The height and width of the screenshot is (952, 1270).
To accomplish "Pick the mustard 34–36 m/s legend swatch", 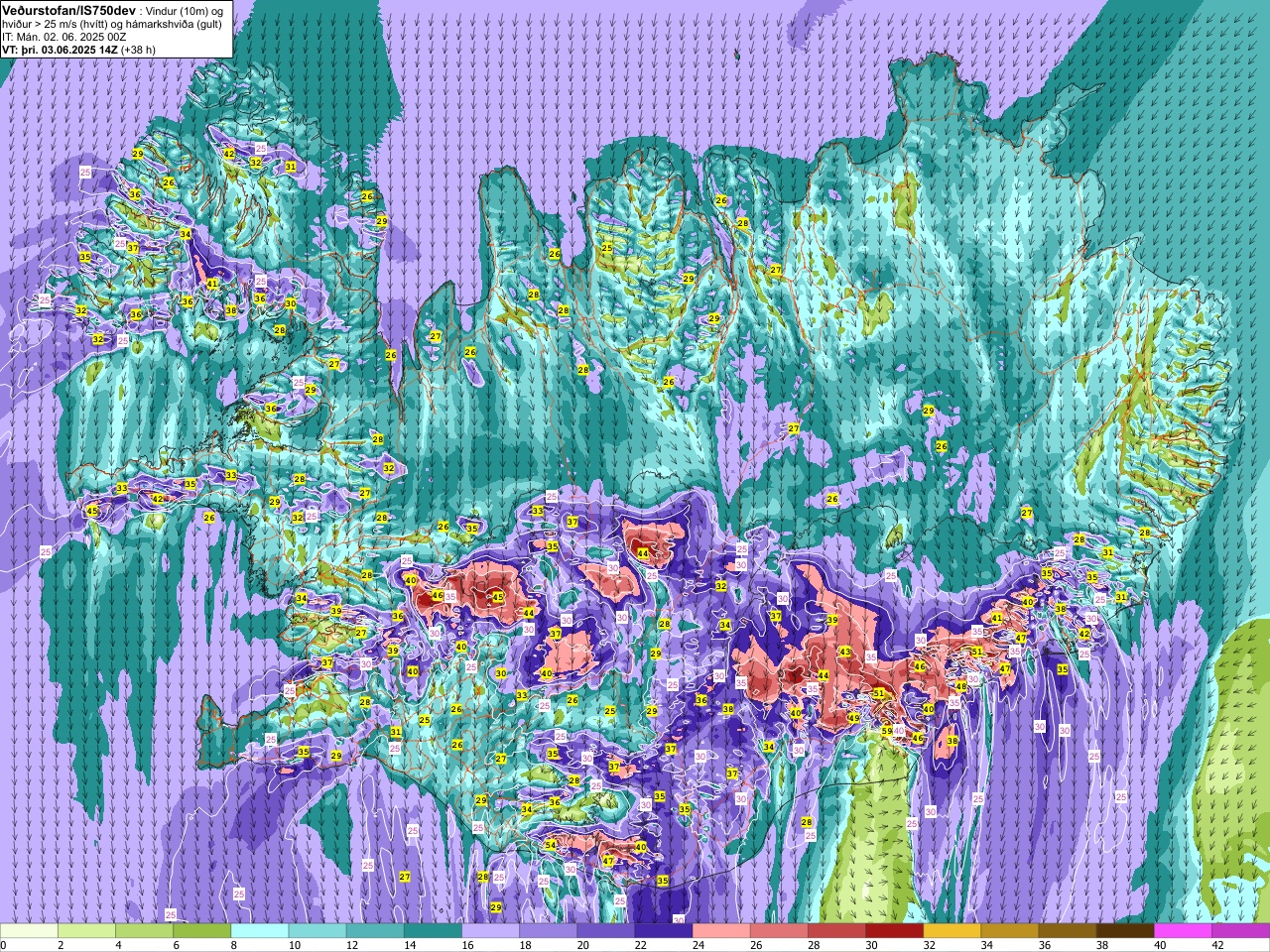I will point(1010,931).
